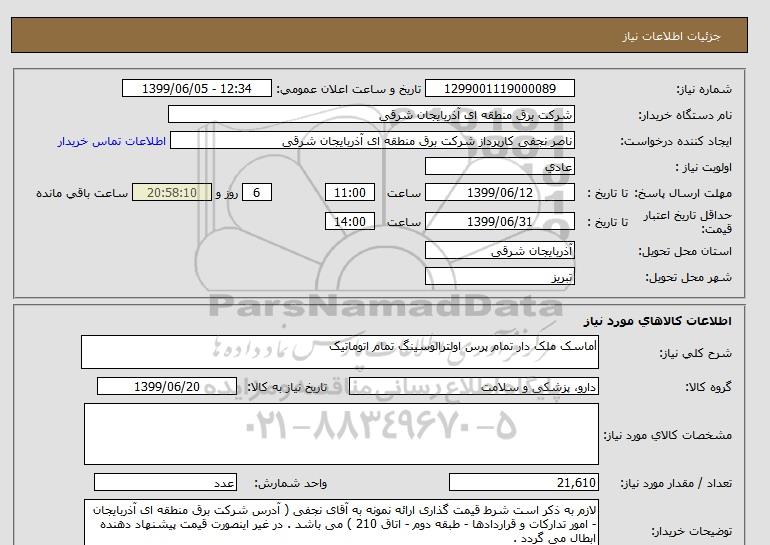Select the request creator field ناصر نجفی
This screenshot has height=545, width=770.
372,140
